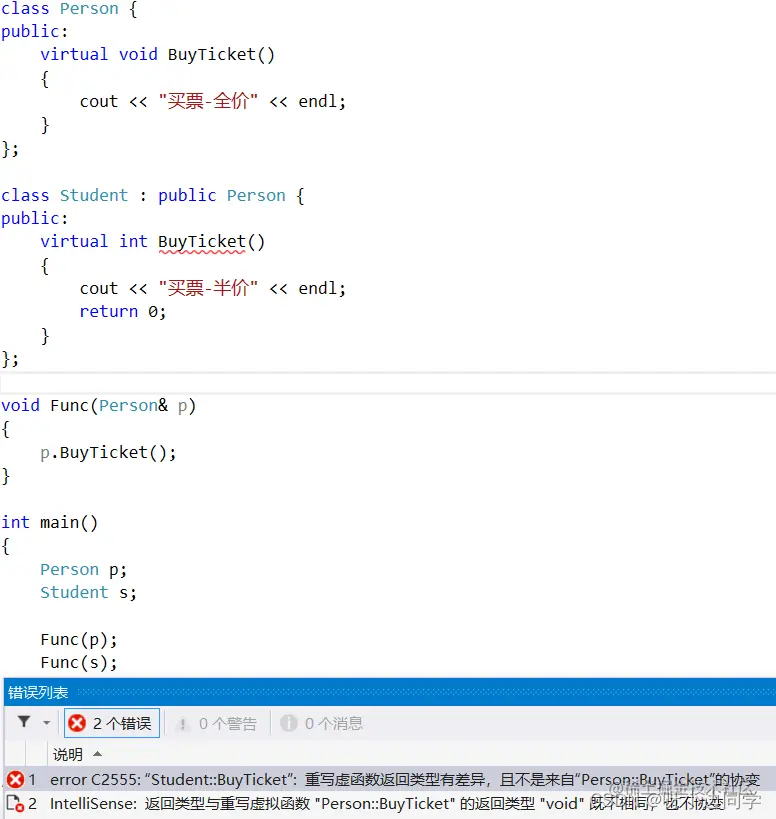Click the 'int main()' line
The width and height of the screenshot is (776, 819).
click(x=49, y=523)
